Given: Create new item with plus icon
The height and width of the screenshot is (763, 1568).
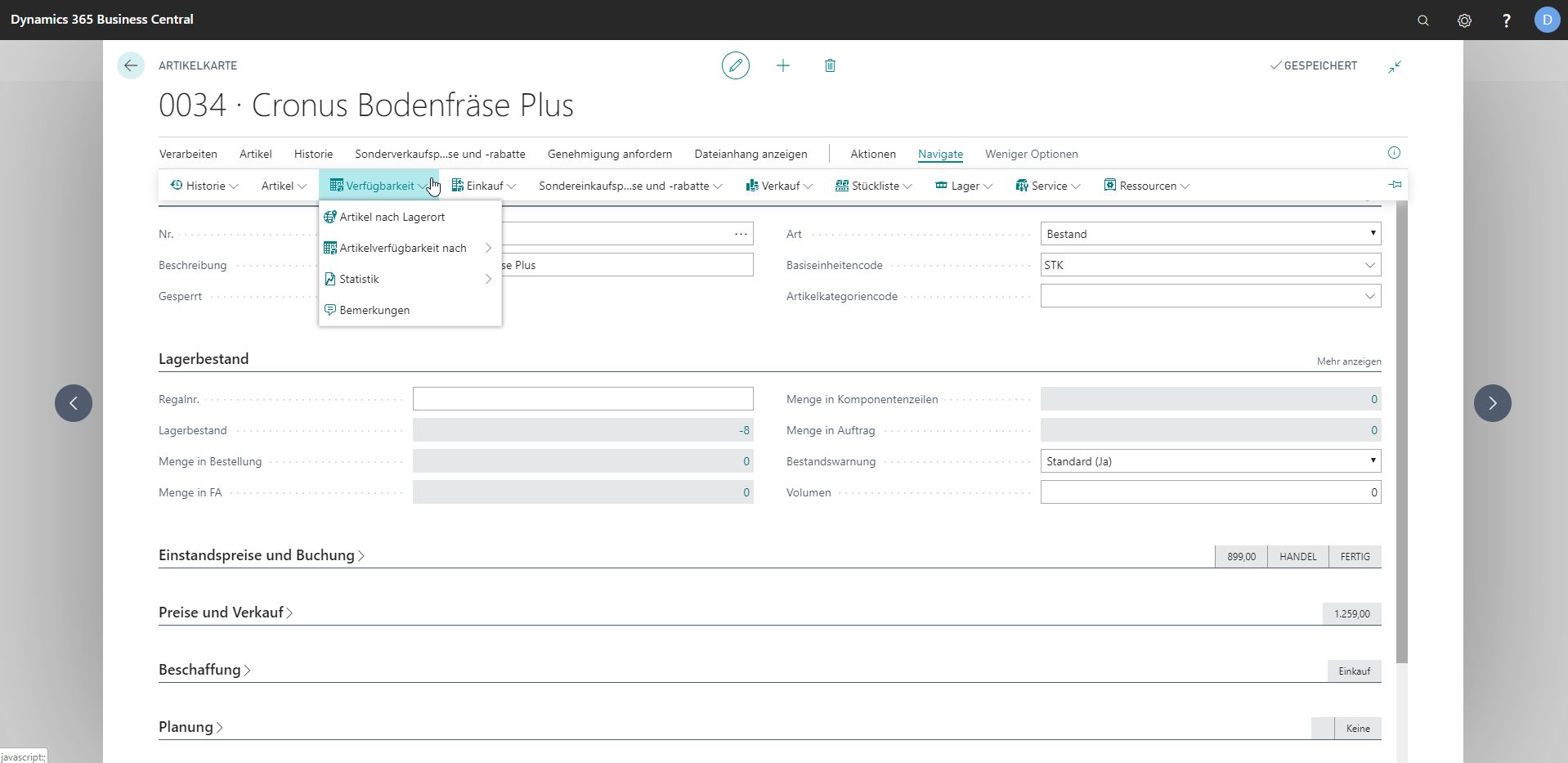Looking at the screenshot, I should pyautogui.click(x=783, y=65).
